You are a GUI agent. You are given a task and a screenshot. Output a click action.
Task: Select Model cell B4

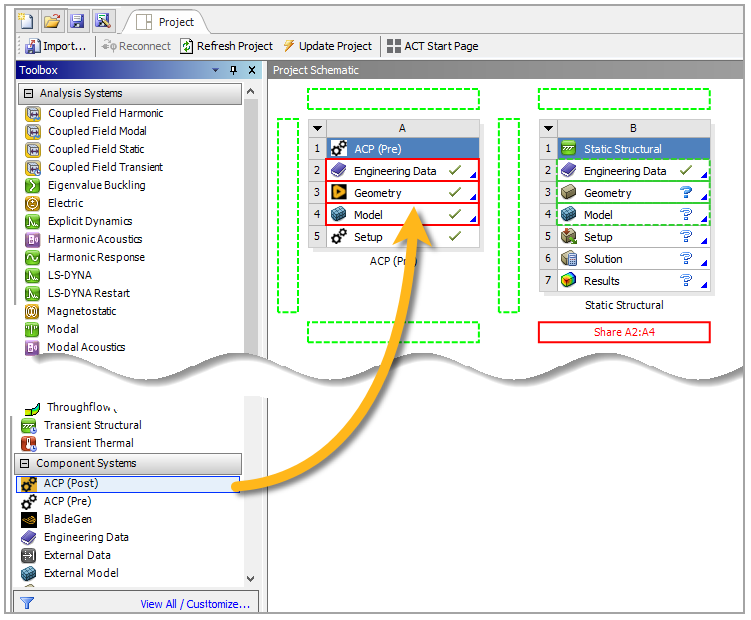[x=634, y=215]
